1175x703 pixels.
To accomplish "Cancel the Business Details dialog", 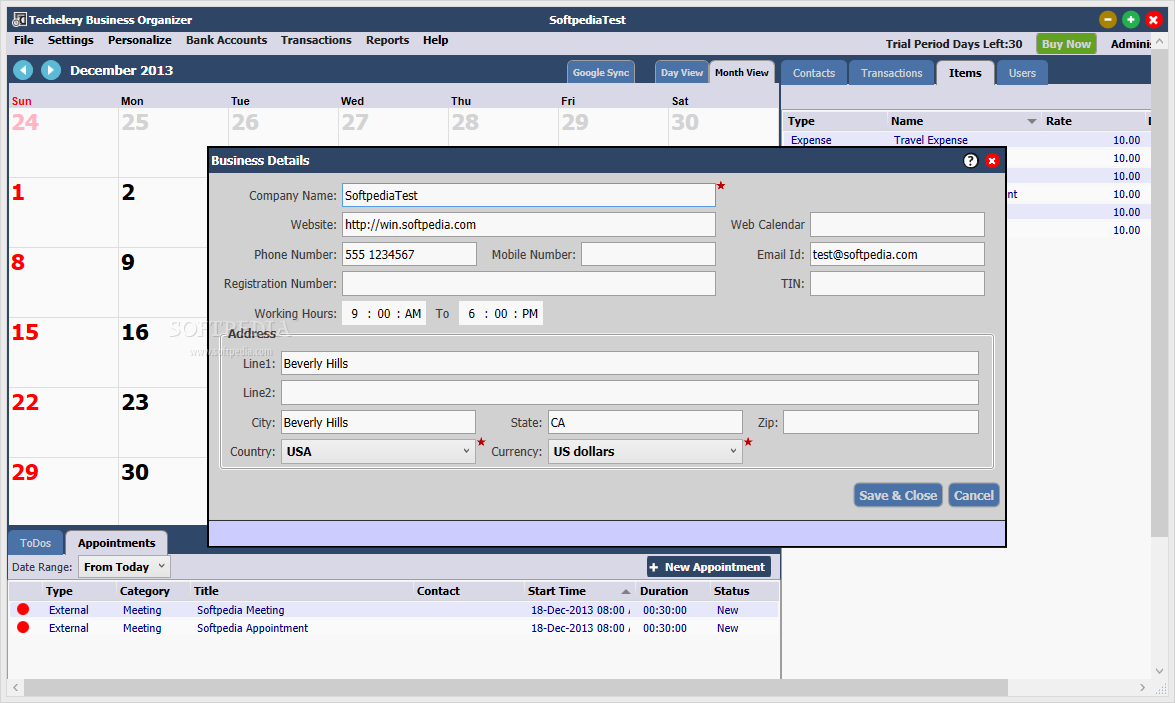I will click(x=973, y=495).
